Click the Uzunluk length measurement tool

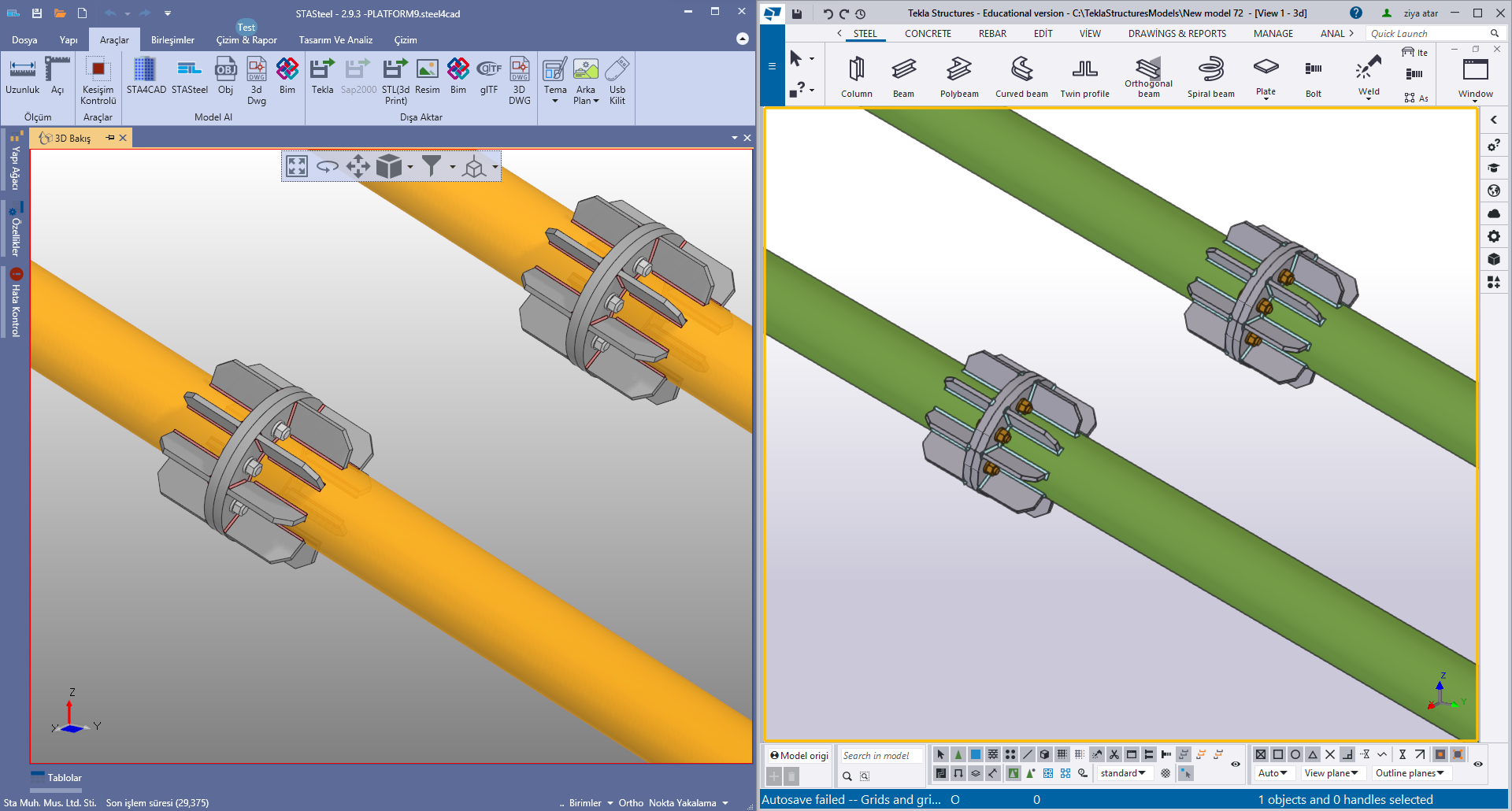coord(22,76)
